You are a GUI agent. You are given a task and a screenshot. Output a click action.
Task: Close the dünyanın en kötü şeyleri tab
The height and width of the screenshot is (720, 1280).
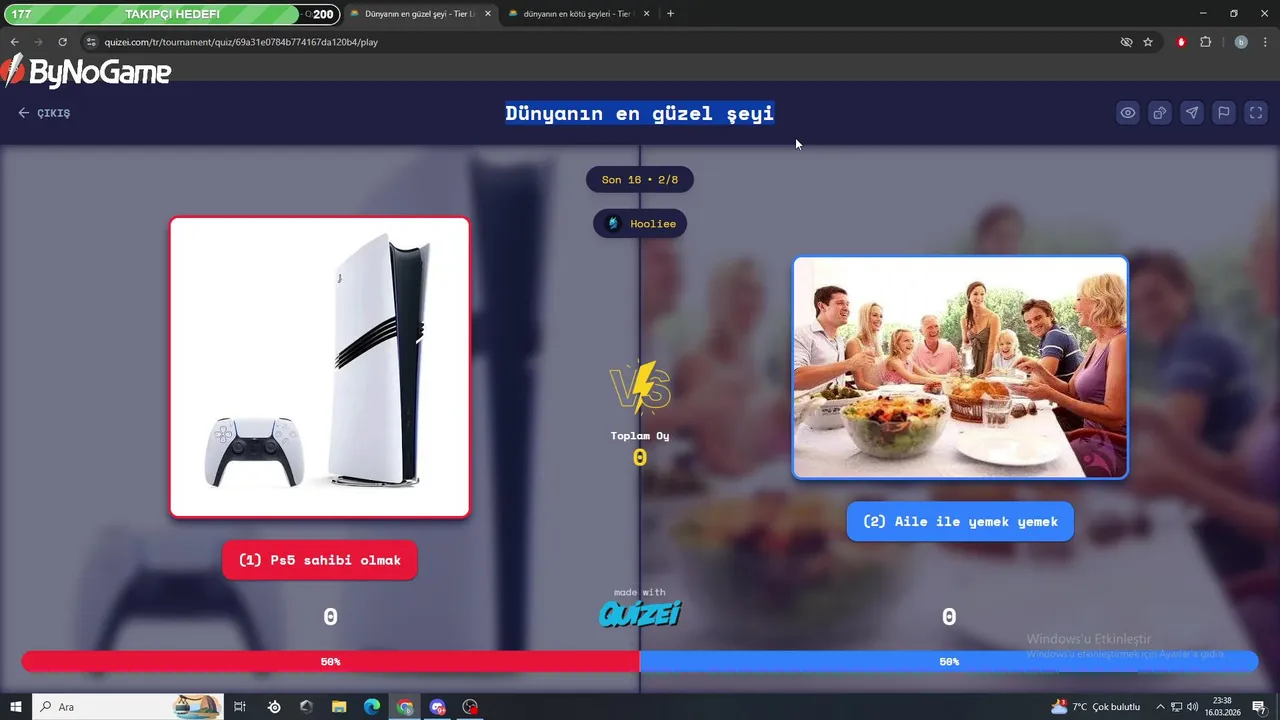click(647, 14)
